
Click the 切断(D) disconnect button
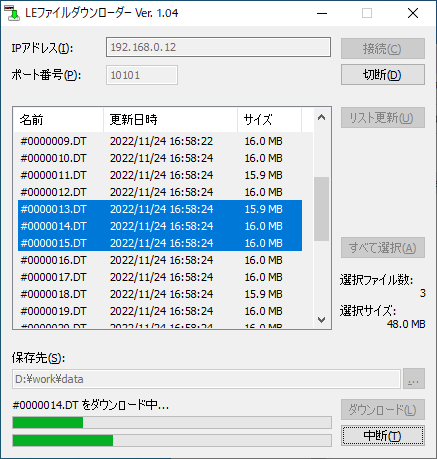[x=383, y=75]
